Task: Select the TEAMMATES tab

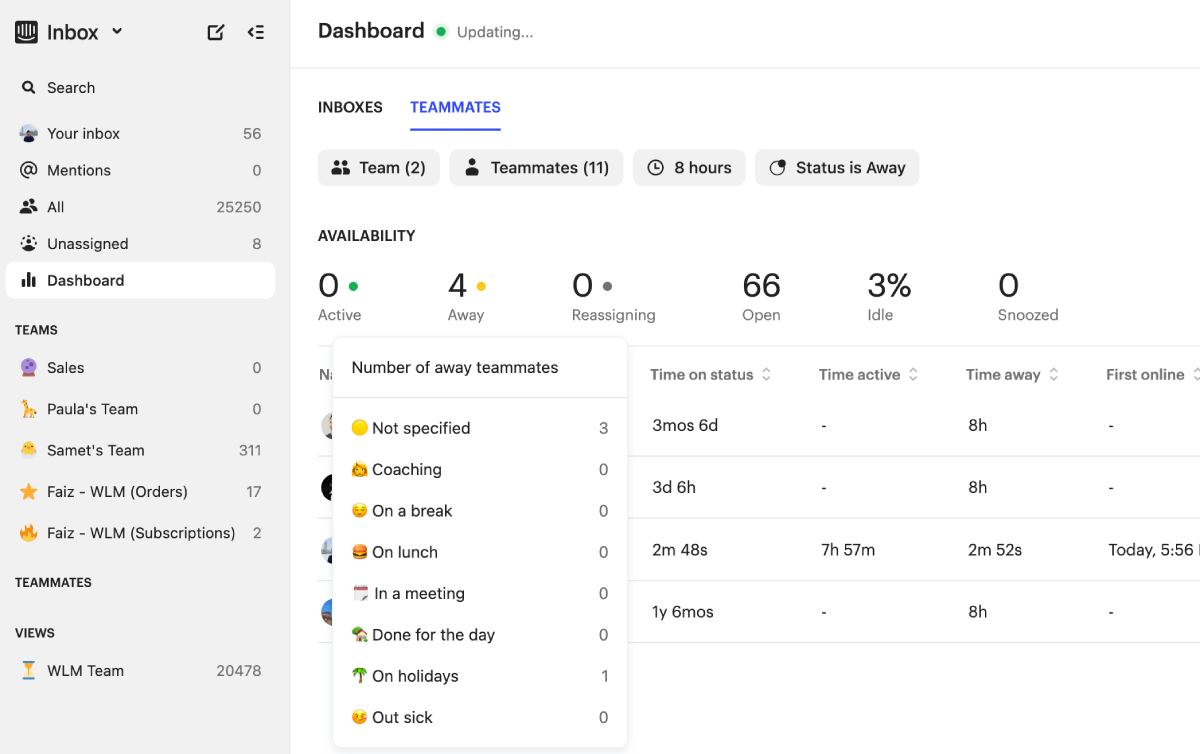Action: 455,107
